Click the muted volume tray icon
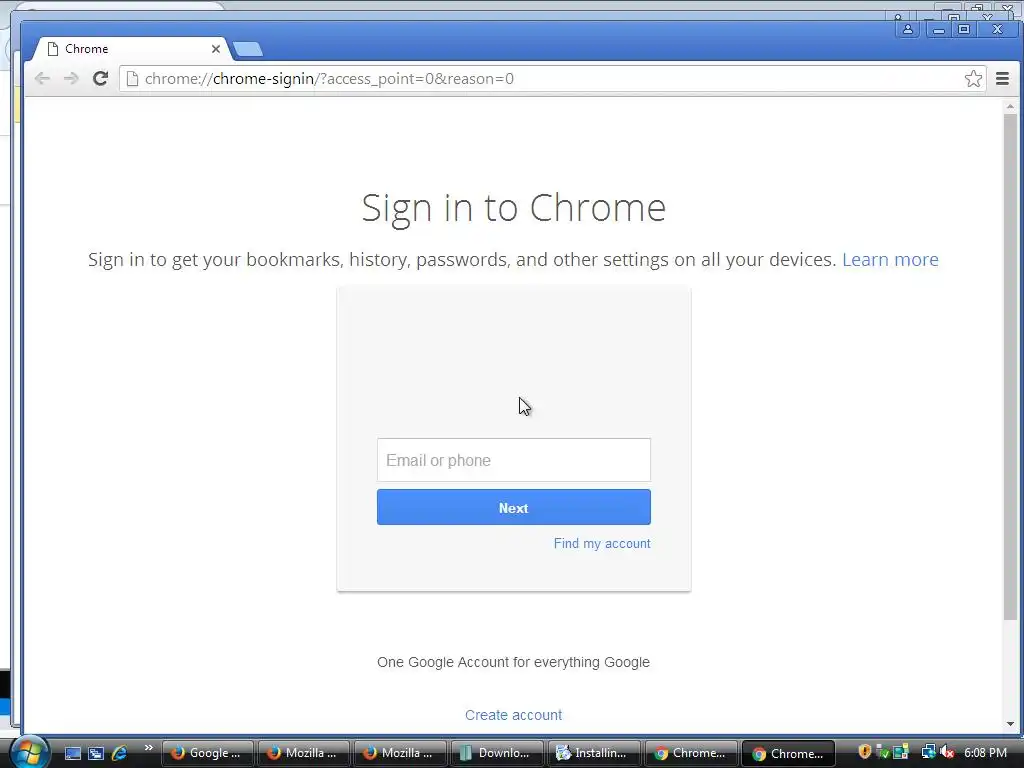 tap(948, 752)
